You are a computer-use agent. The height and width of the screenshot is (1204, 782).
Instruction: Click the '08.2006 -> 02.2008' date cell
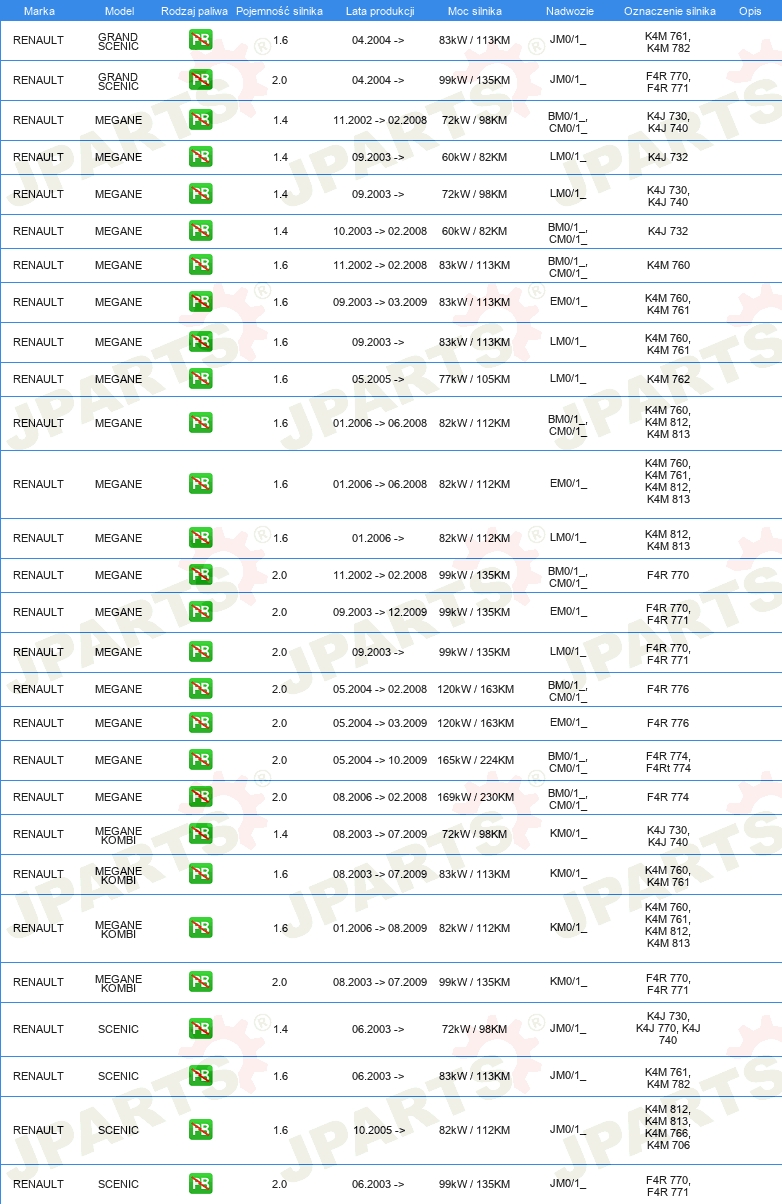click(x=380, y=797)
